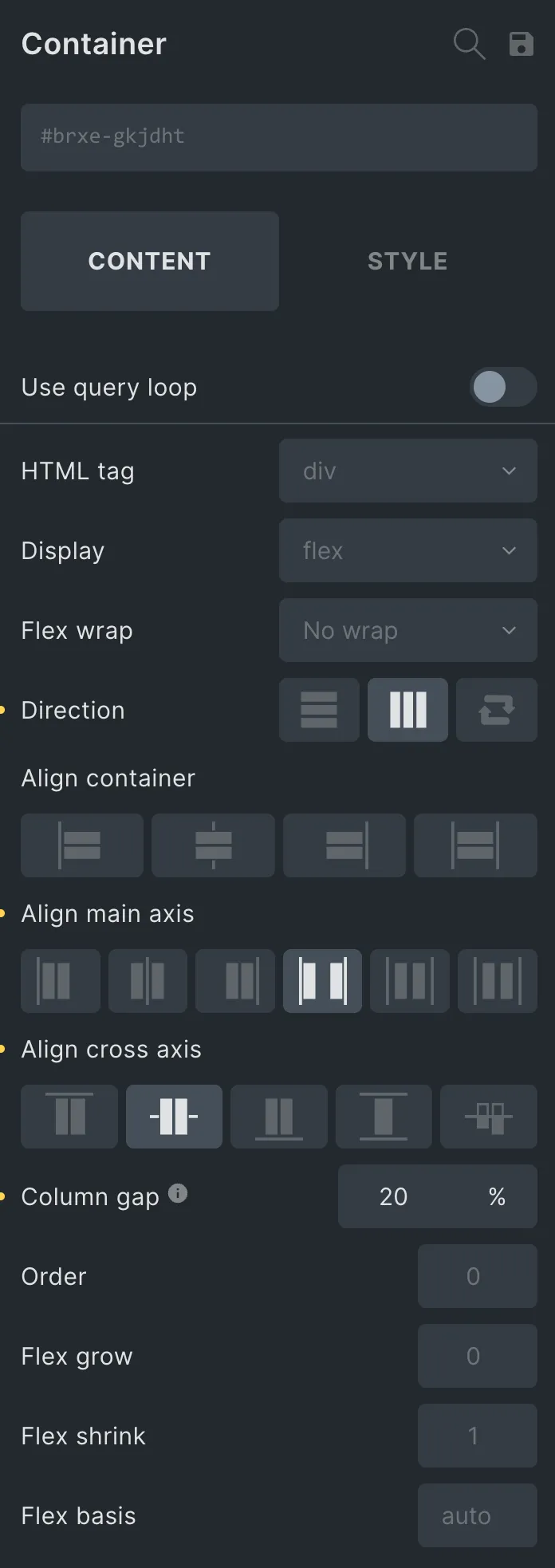Image resolution: width=555 pixels, height=1568 pixels.
Task: Expand the Display flex dropdown
Action: coord(408,550)
